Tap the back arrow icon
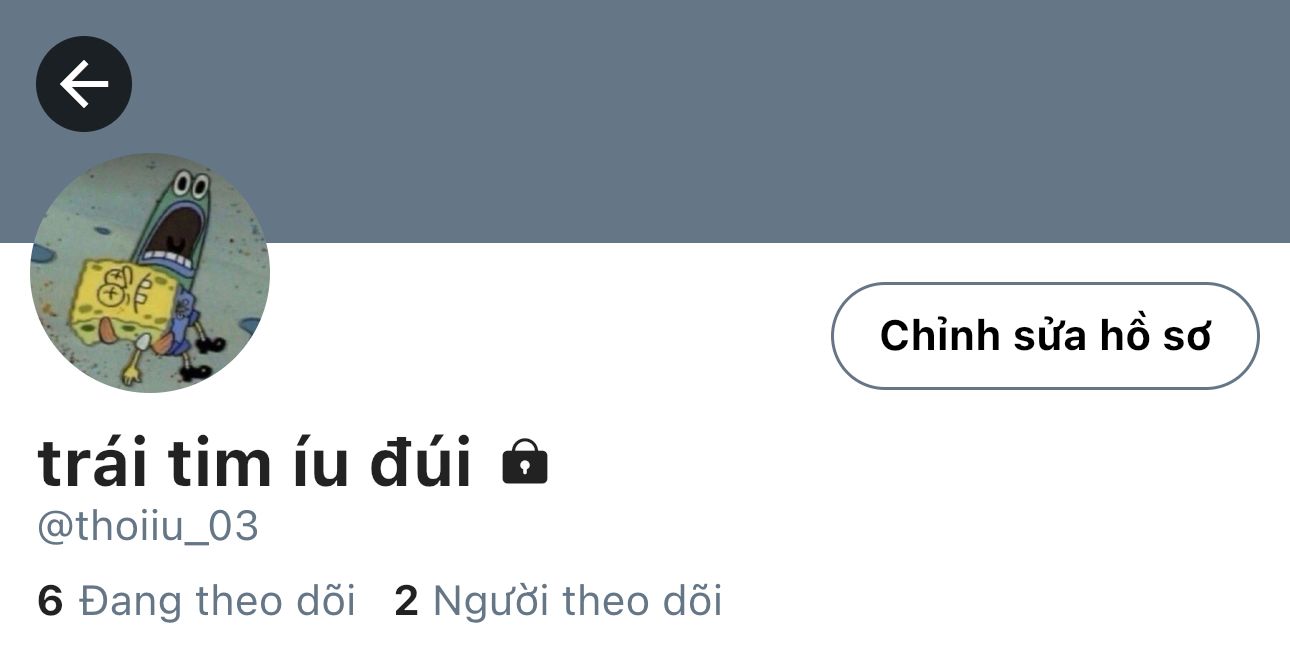Screen dimensions: 1290x659 coord(84,84)
